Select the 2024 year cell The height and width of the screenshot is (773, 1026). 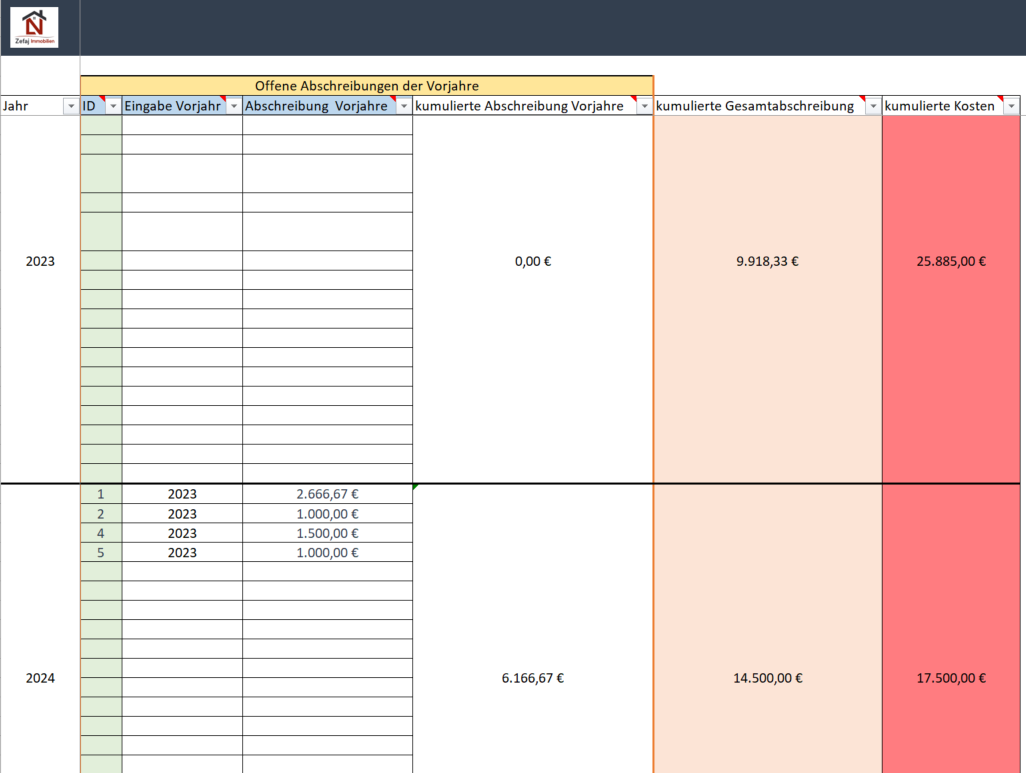click(x=40, y=678)
